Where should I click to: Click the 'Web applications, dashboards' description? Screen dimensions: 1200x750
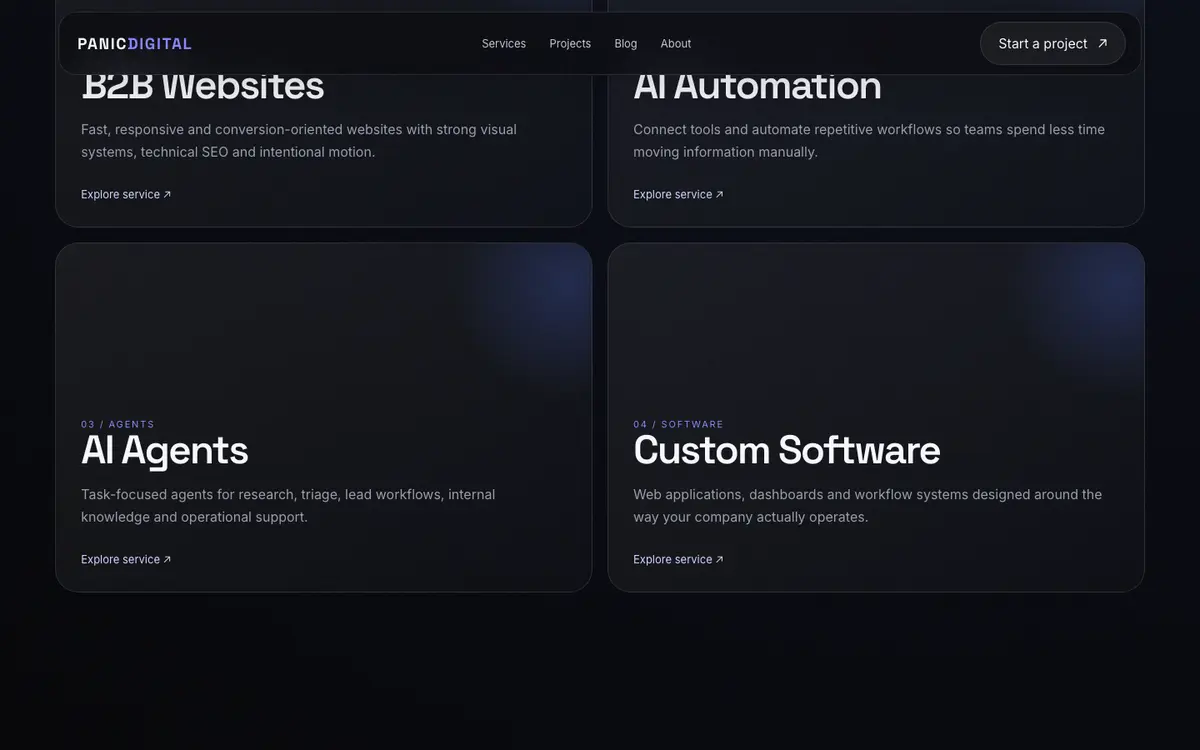pyautogui.click(x=868, y=506)
